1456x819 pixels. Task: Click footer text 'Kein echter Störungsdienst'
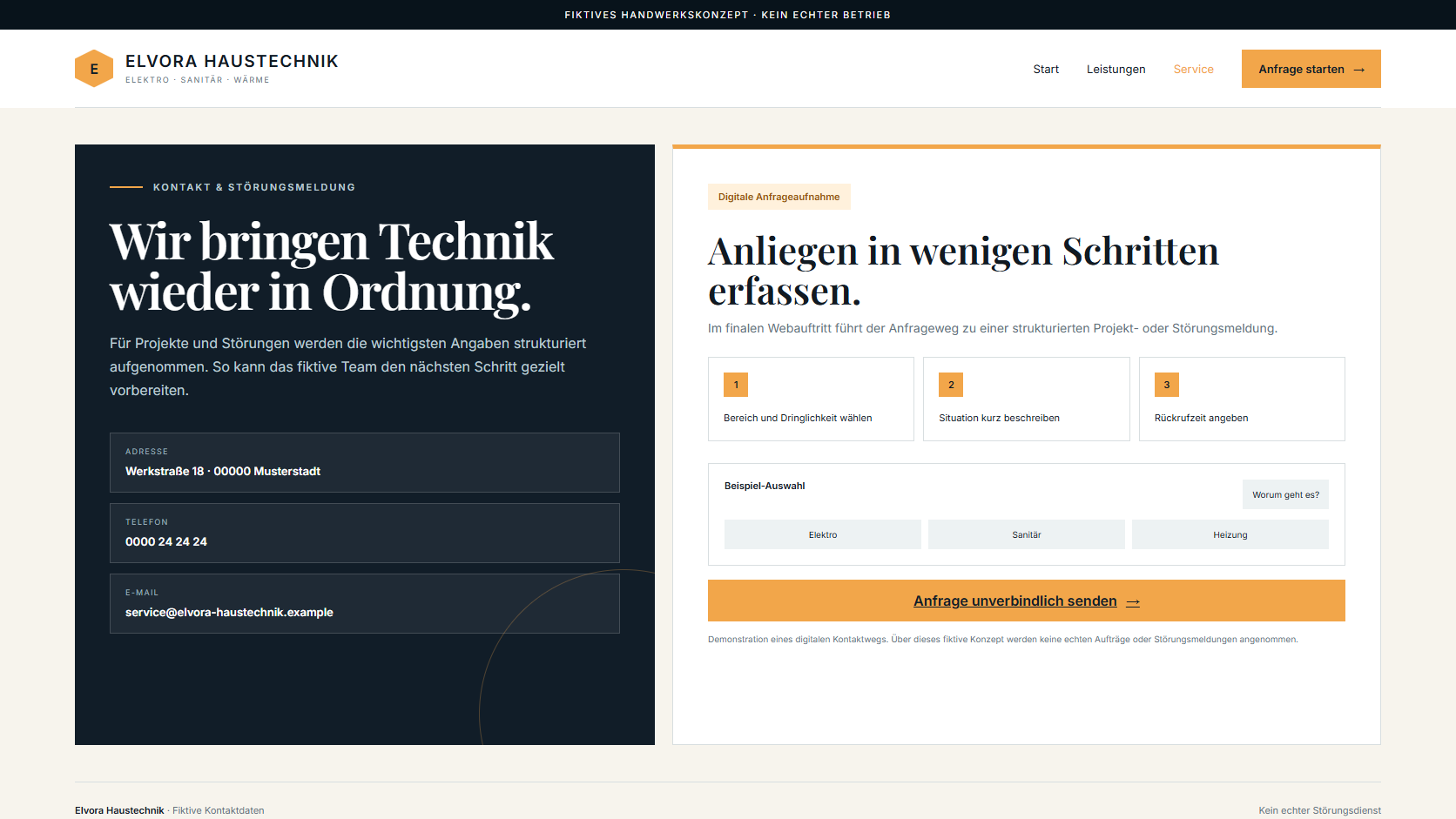click(1319, 810)
